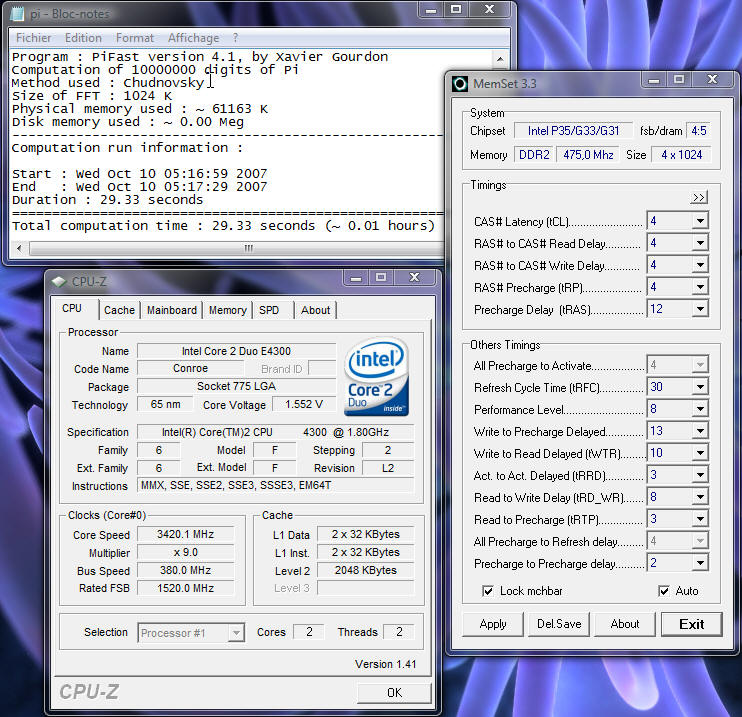The width and height of the screenshot is (742, 717).
Task: Click the Apply button in MemSet
Action: click(x=493, y=624)
